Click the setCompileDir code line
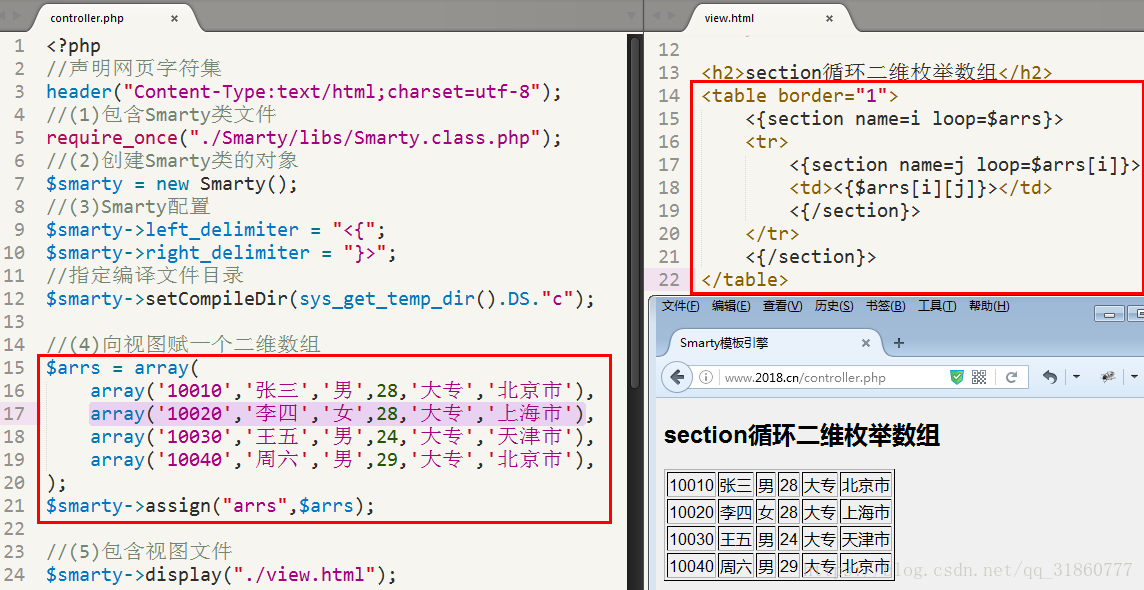 pos(320,299)
